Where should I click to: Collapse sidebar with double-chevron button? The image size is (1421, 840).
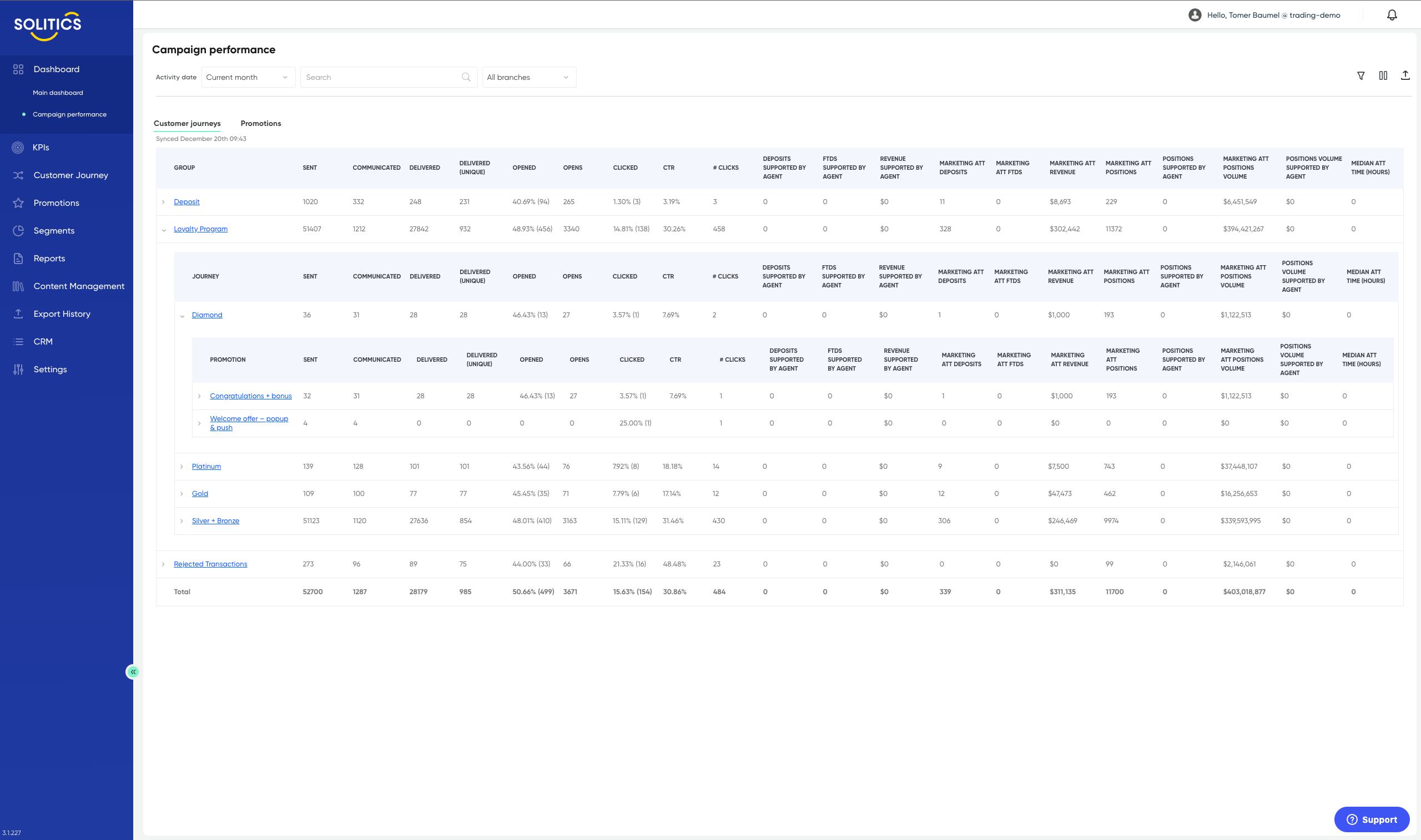point(133,672)
